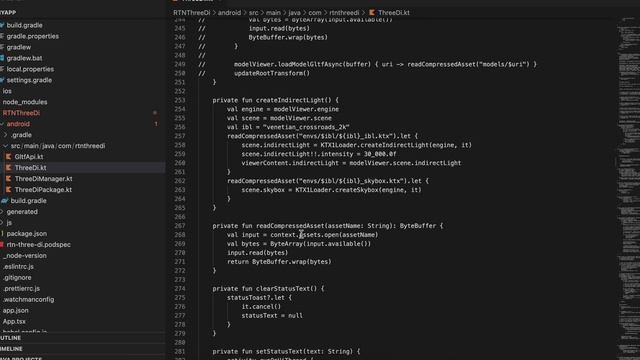
Task: Expand the generated folder
Action: click(22, 212)
